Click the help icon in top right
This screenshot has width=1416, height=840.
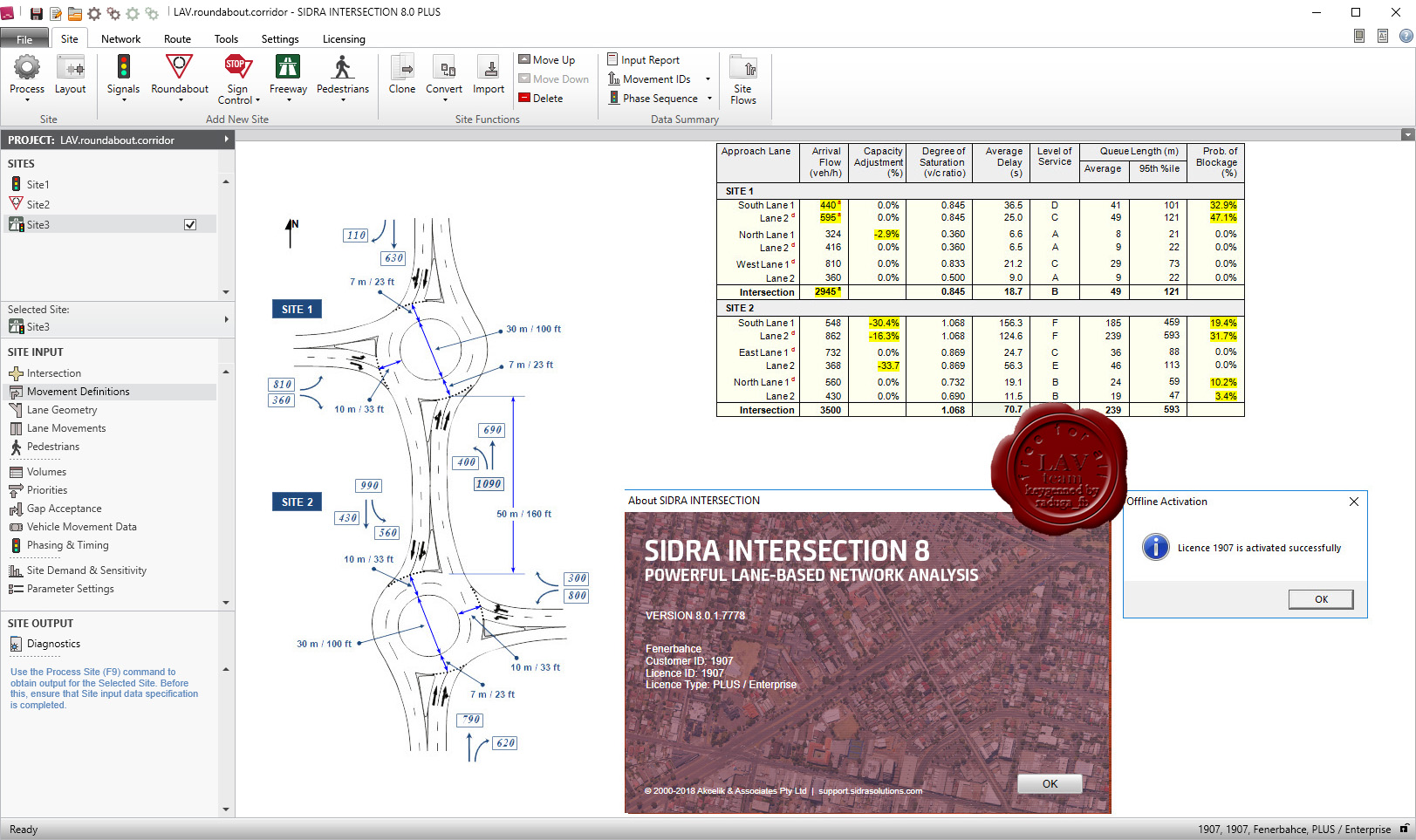point(1406,36)
